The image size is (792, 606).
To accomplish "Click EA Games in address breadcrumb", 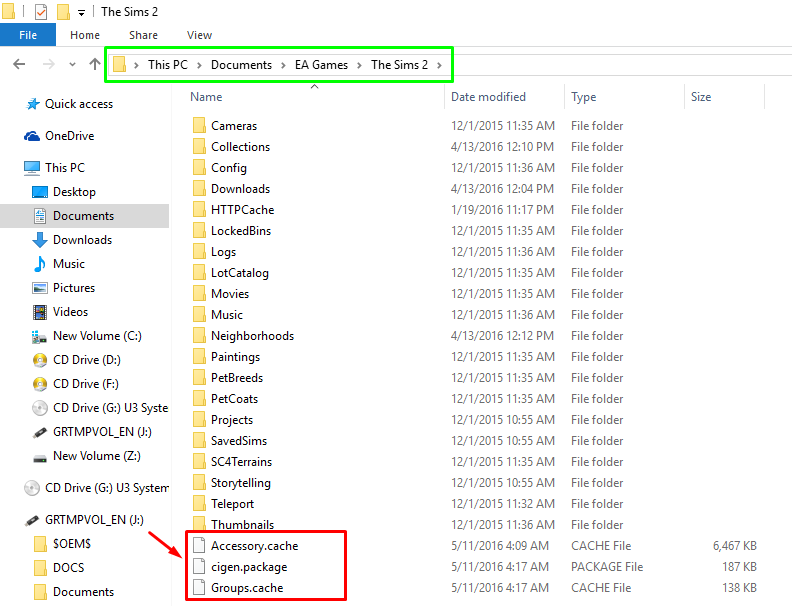I will pyautogui.click(x=321, y=65).
